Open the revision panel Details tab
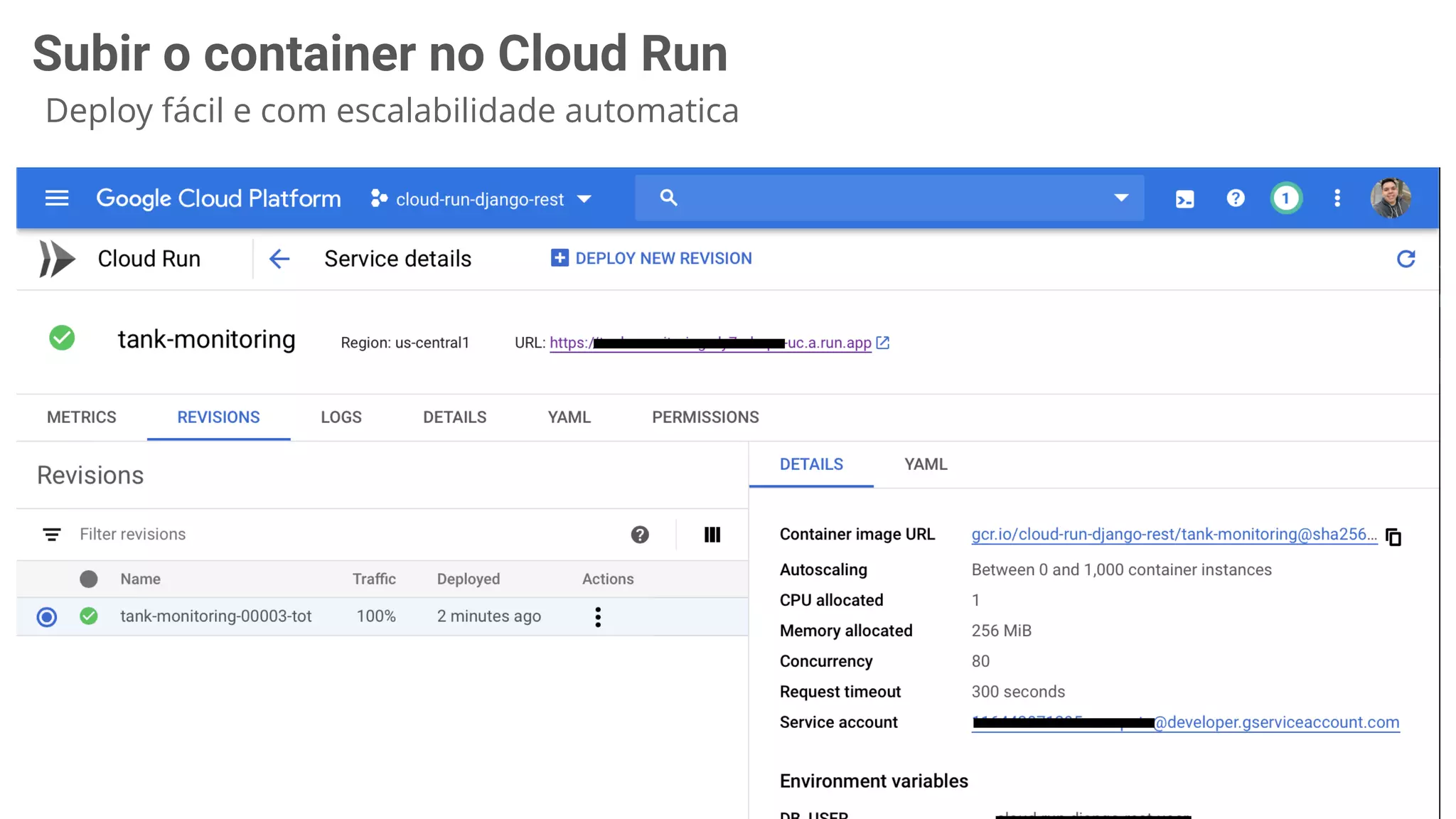 pos(811,464)
